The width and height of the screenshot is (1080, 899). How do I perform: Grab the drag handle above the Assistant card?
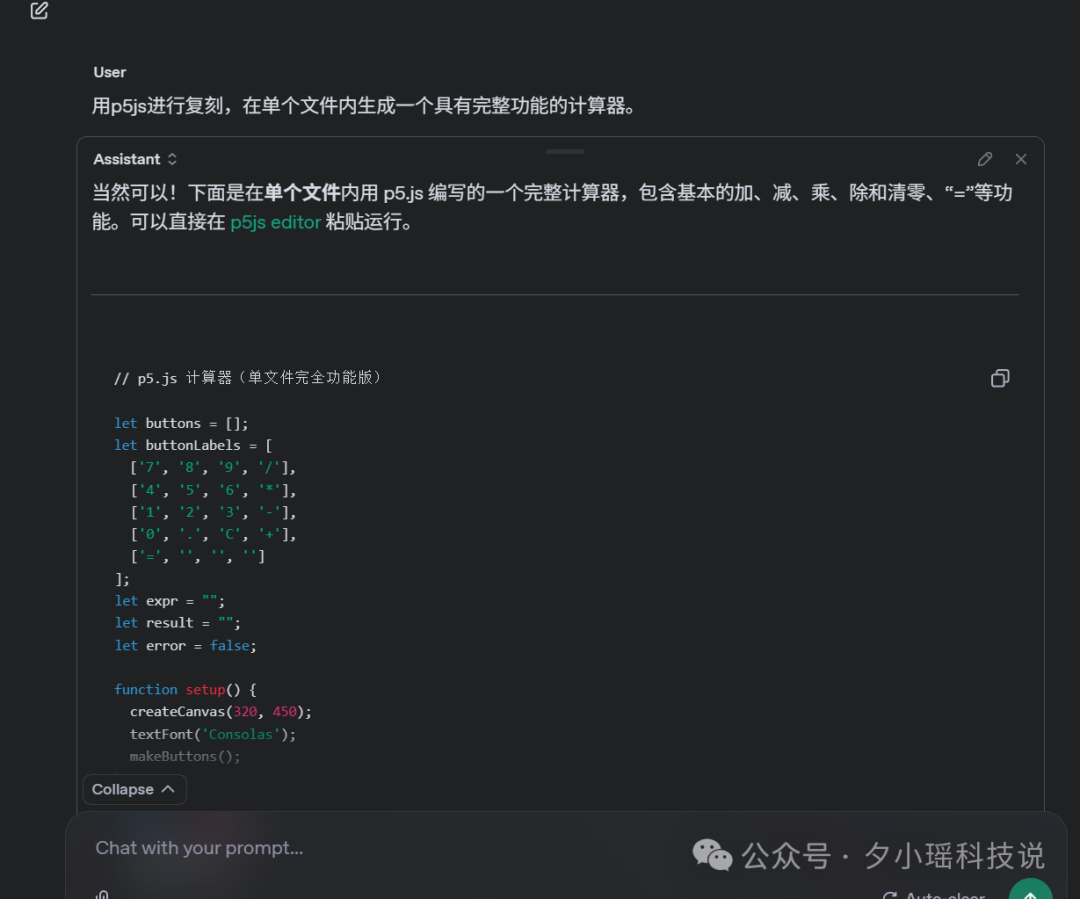565,151
